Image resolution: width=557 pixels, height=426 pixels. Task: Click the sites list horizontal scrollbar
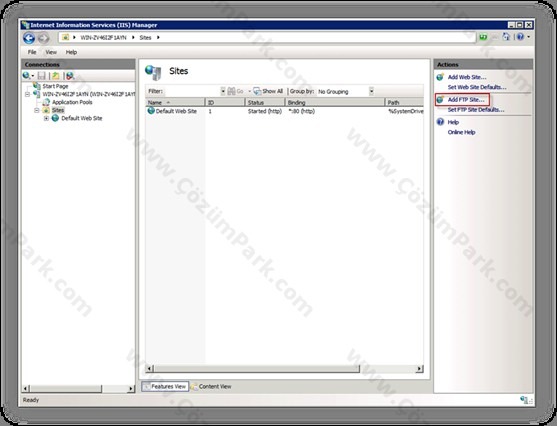(x=284, y=369)
